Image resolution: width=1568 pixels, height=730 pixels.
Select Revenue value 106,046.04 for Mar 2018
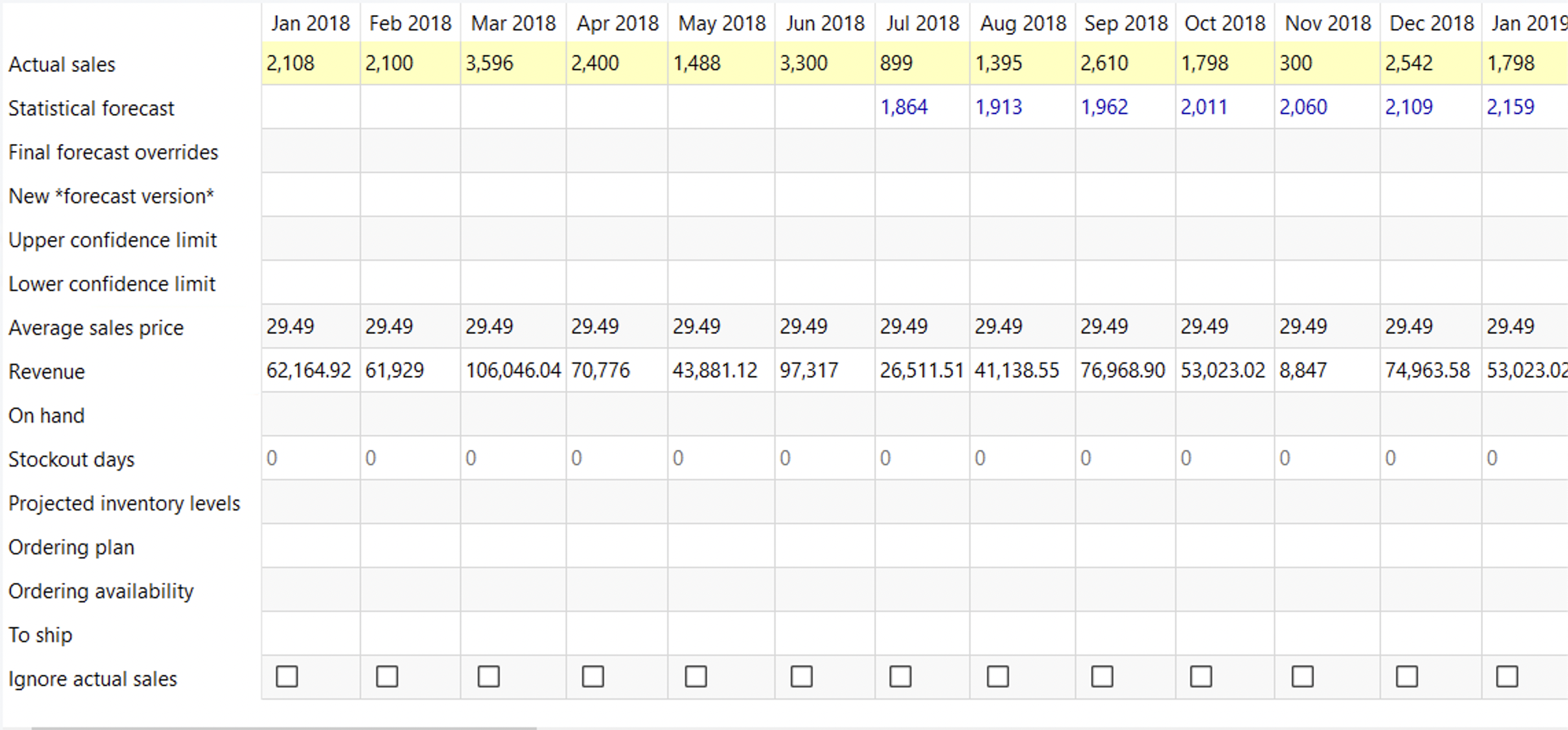tap(513, 370)
